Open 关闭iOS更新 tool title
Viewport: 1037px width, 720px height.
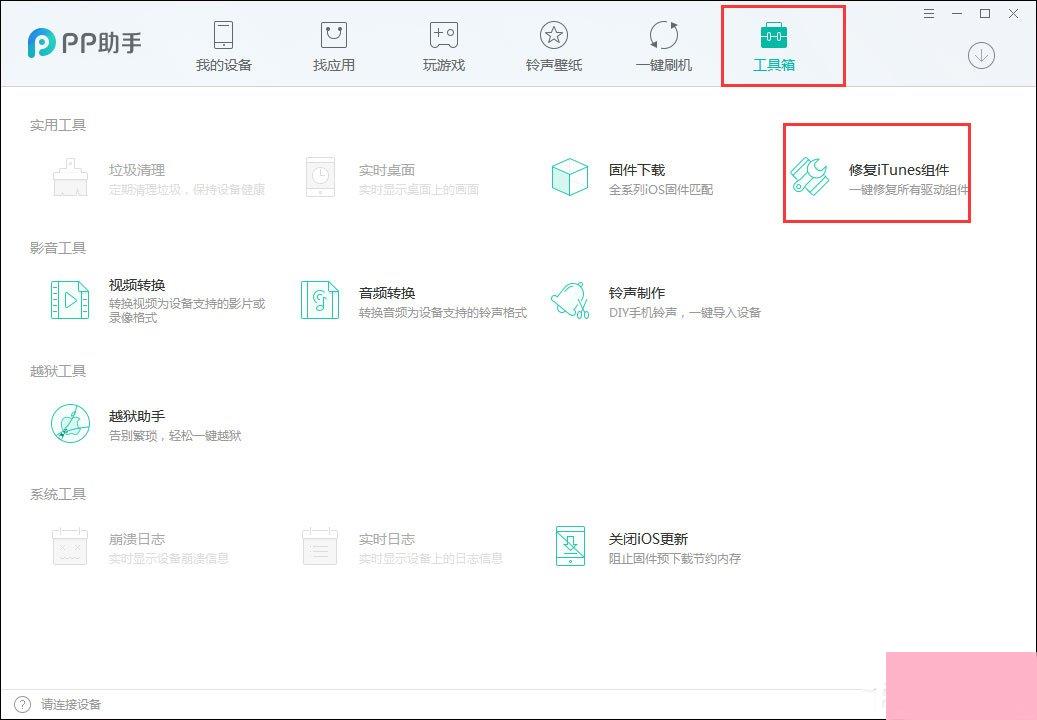pos(649,539)
